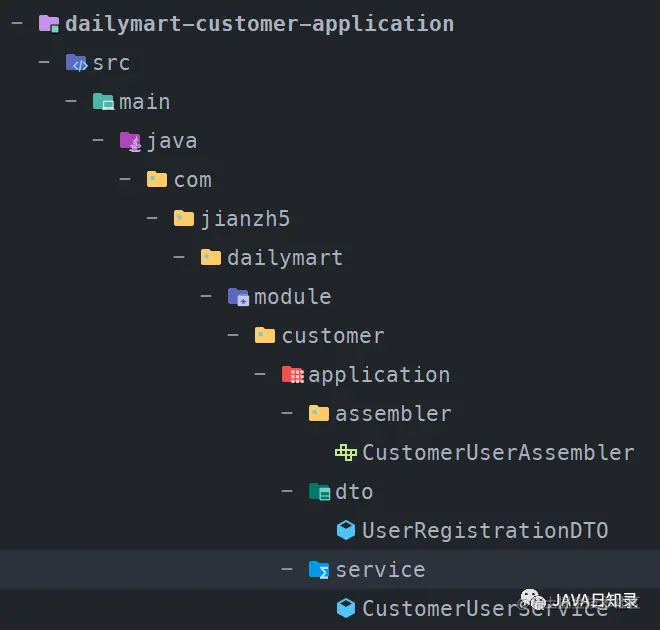Viewport: 660px width, 630px height.
Task: Select the service label
Action: click(x=381, y=570)
